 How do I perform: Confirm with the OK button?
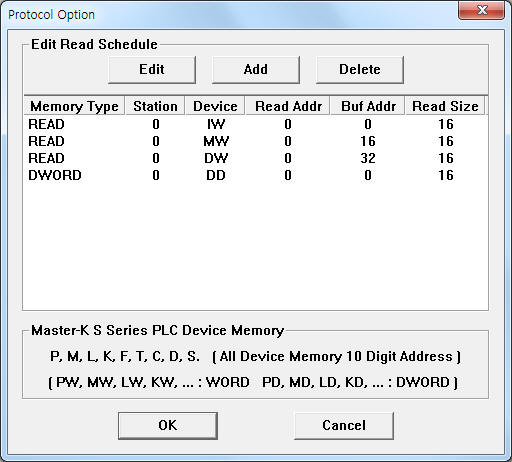[x=168, y=426]
